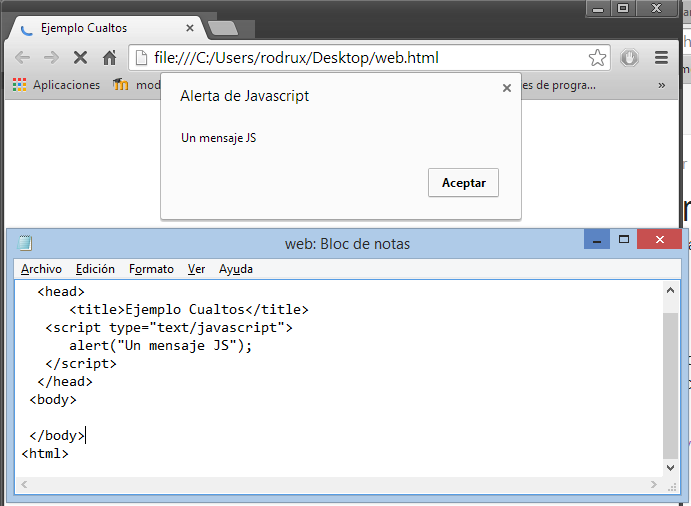Click the Notepad icon in title bar
Image resolution: width=691 pixels, height=506 pixels.
(x=25, y=243)
